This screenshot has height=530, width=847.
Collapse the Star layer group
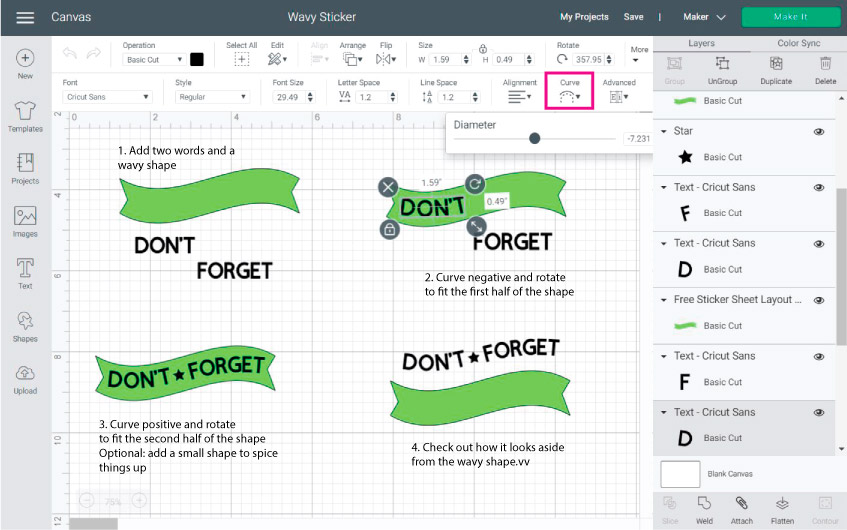tap(664, 131)
